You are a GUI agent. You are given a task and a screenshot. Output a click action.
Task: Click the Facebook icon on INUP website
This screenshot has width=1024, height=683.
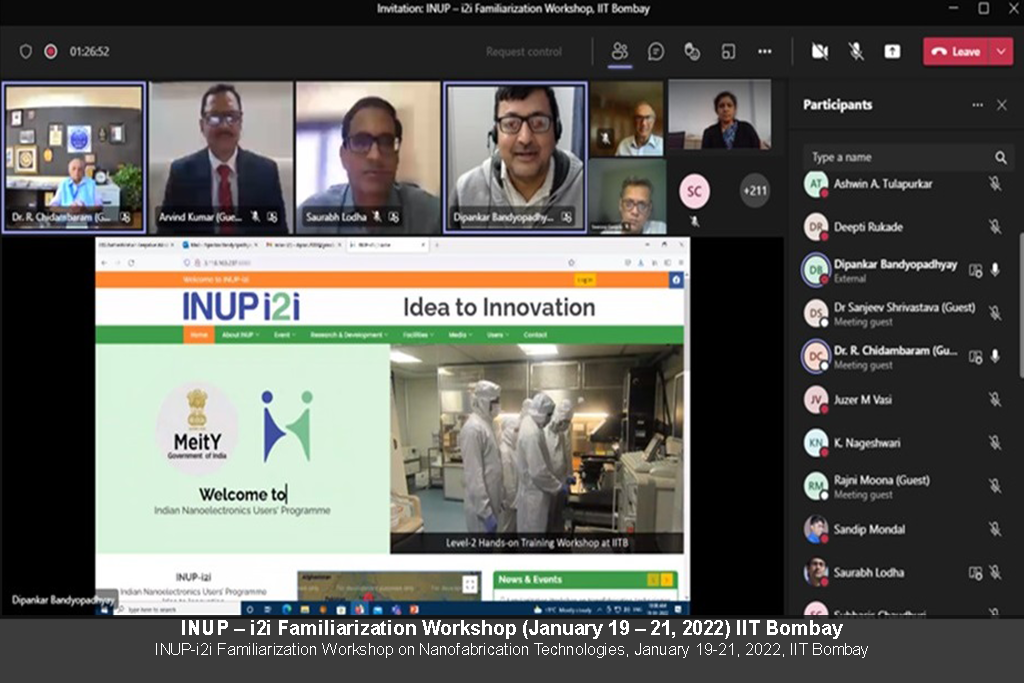pyautogui.click(x=676, y=279)
